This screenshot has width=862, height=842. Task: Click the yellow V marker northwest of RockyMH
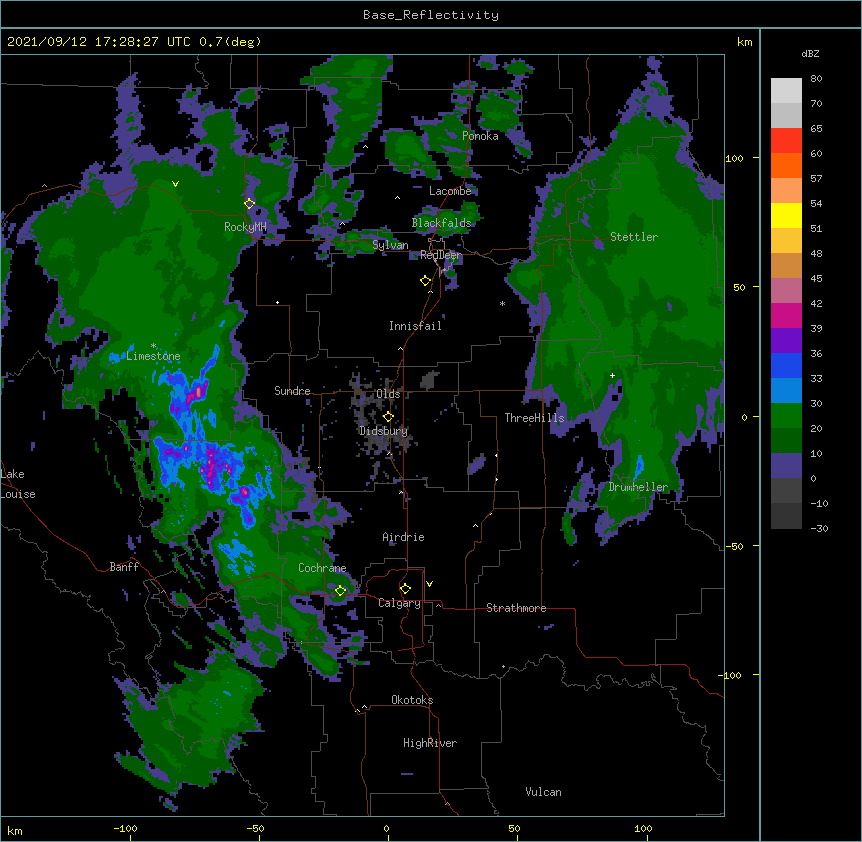(x=175, y=184)
